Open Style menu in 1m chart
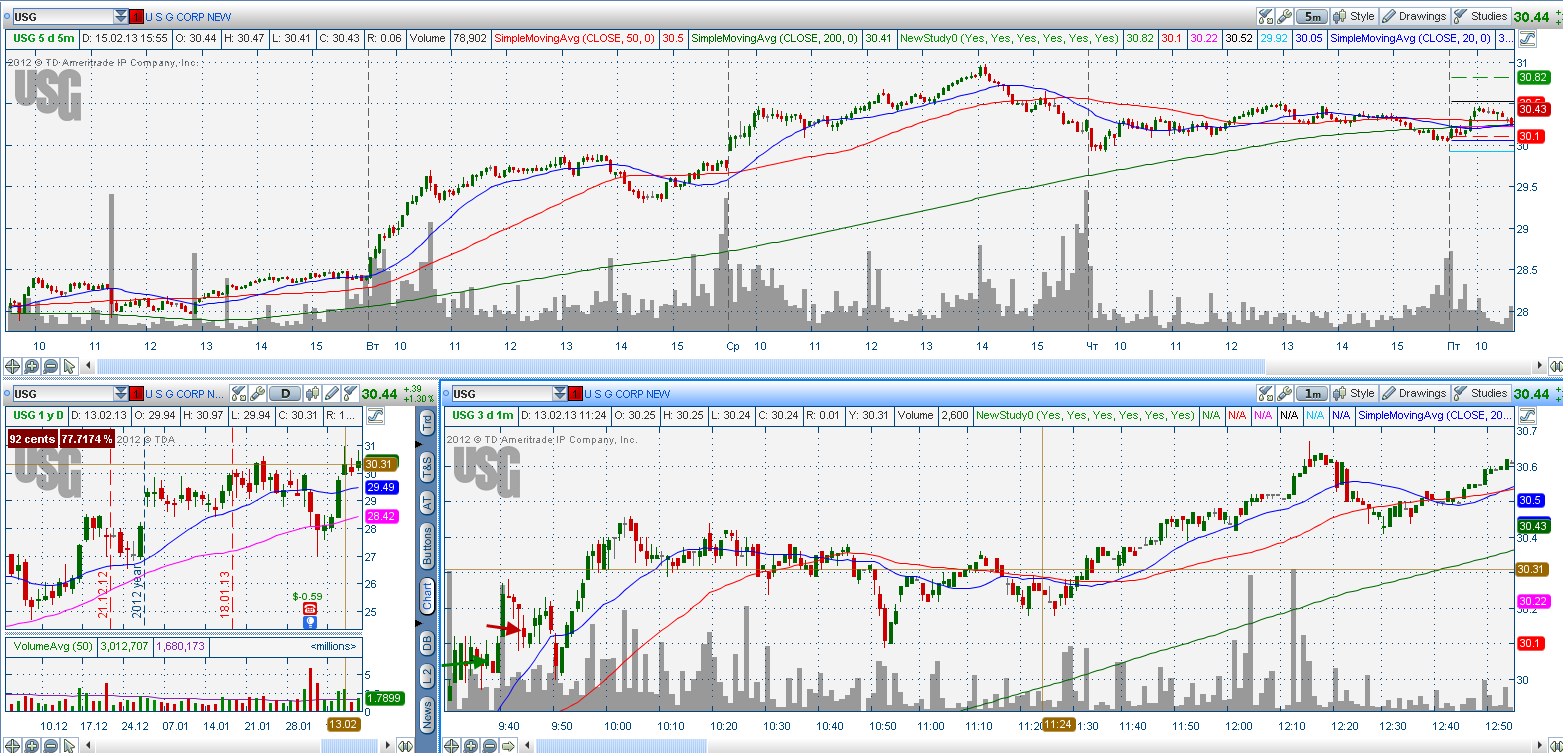The height and width of the screenshot is (753, 1563). click(x=1354, y=394)
